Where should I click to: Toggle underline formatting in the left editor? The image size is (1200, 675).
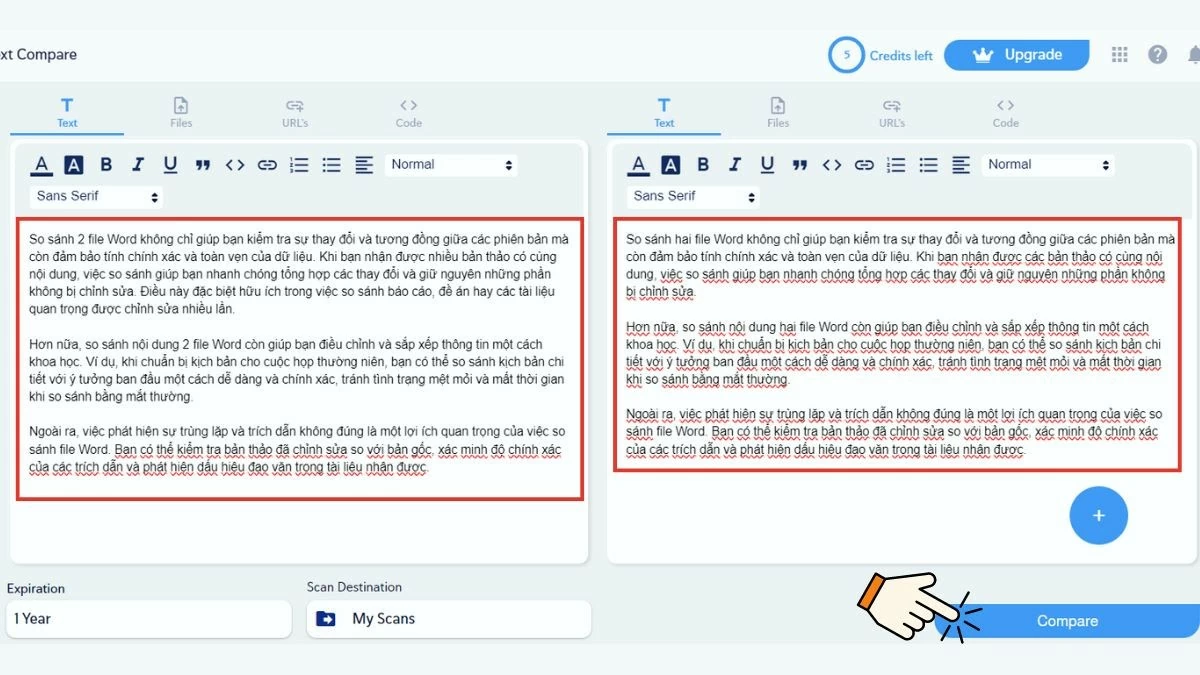click(x=170, y=164)
